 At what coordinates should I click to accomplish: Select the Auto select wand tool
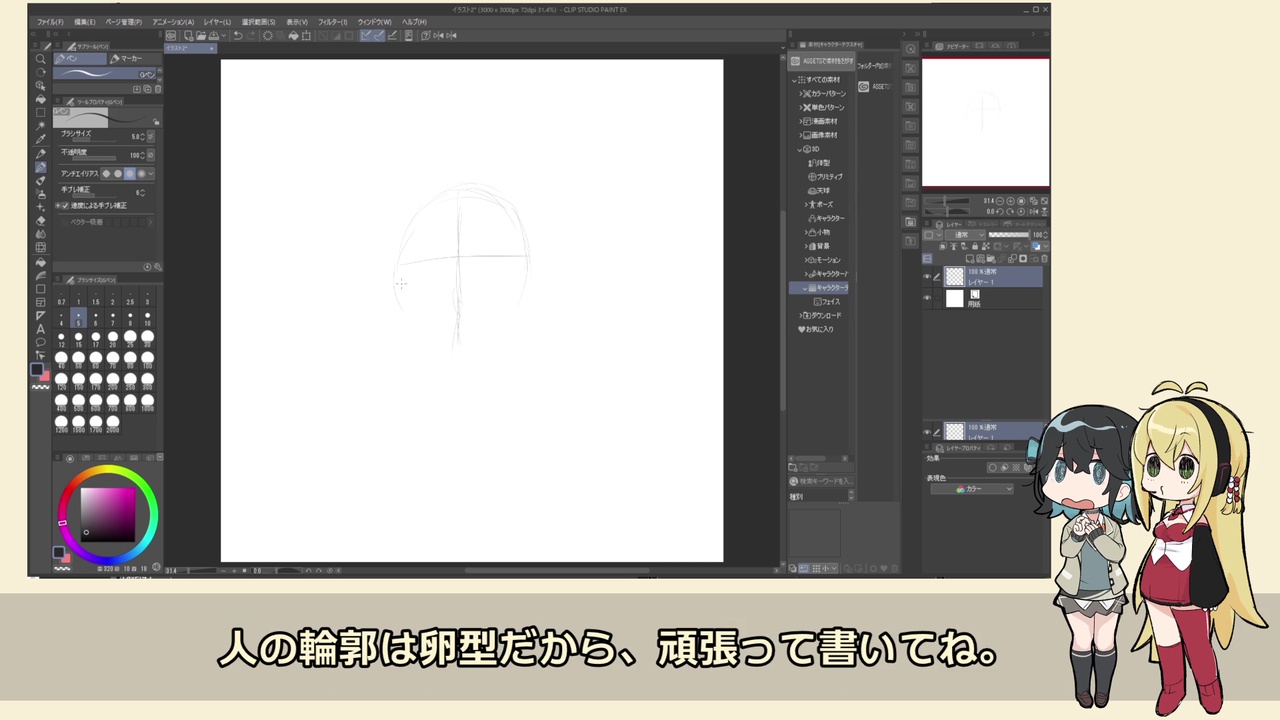[41, 126]
